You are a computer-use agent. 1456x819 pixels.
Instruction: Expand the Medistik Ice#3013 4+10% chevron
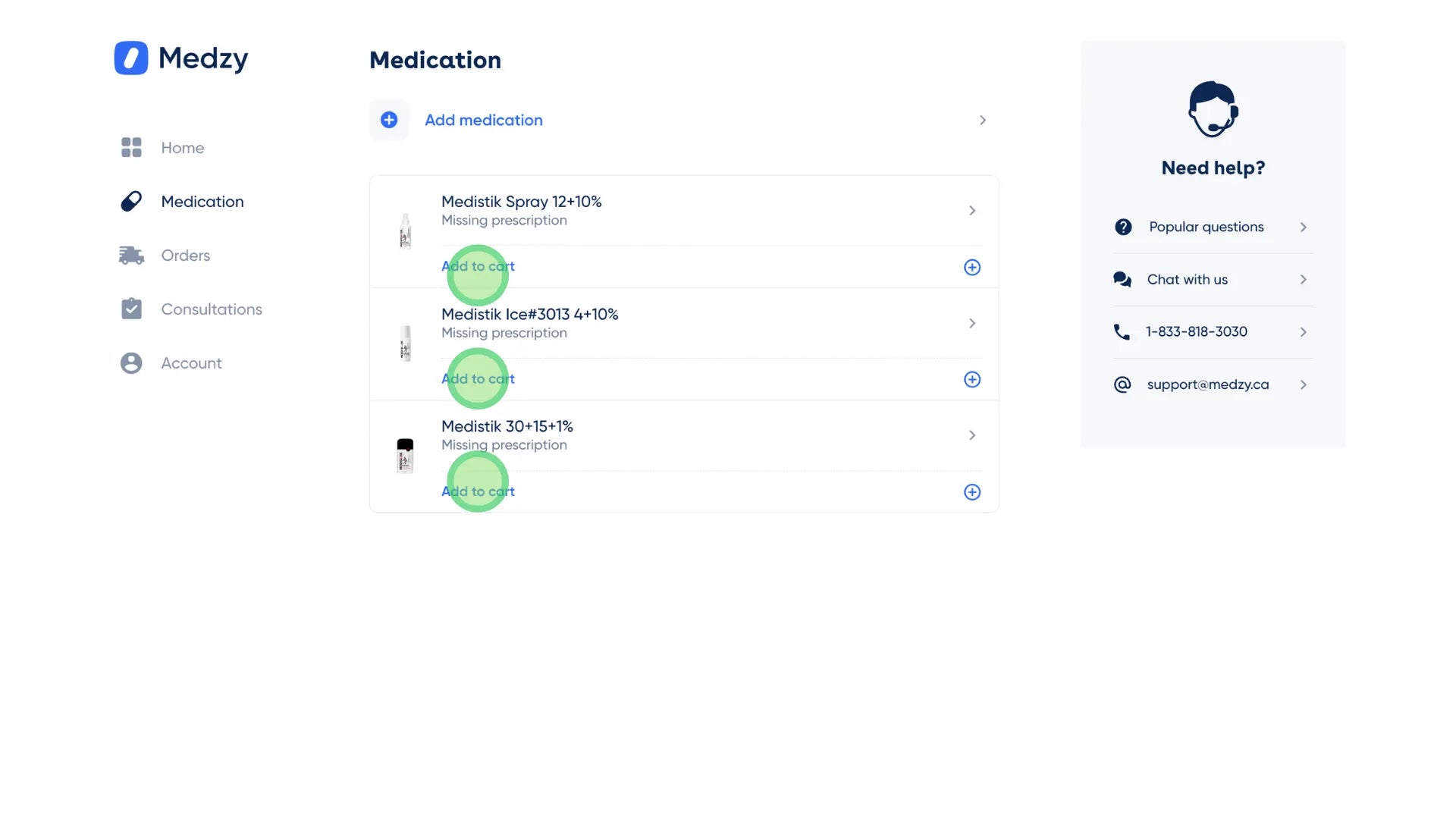971,323
